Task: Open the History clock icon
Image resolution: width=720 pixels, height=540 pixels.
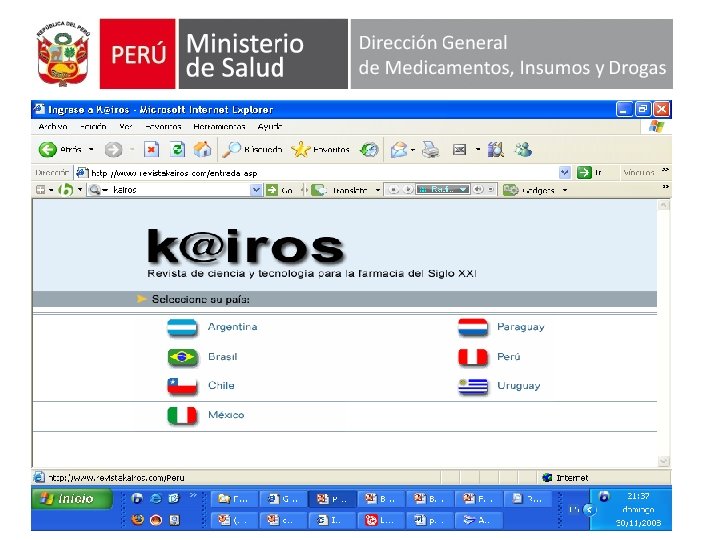Action: (x=369, y=150)
